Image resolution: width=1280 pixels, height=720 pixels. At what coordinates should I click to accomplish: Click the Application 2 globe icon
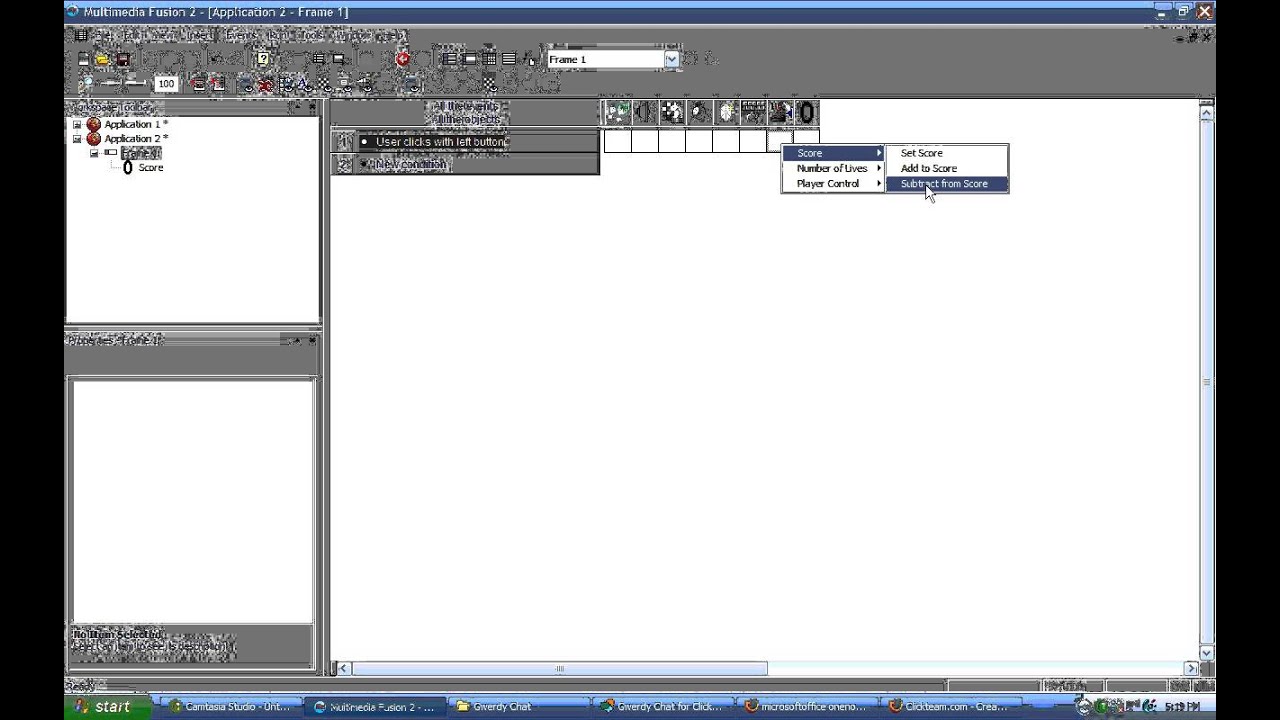(x=93, y=138)
